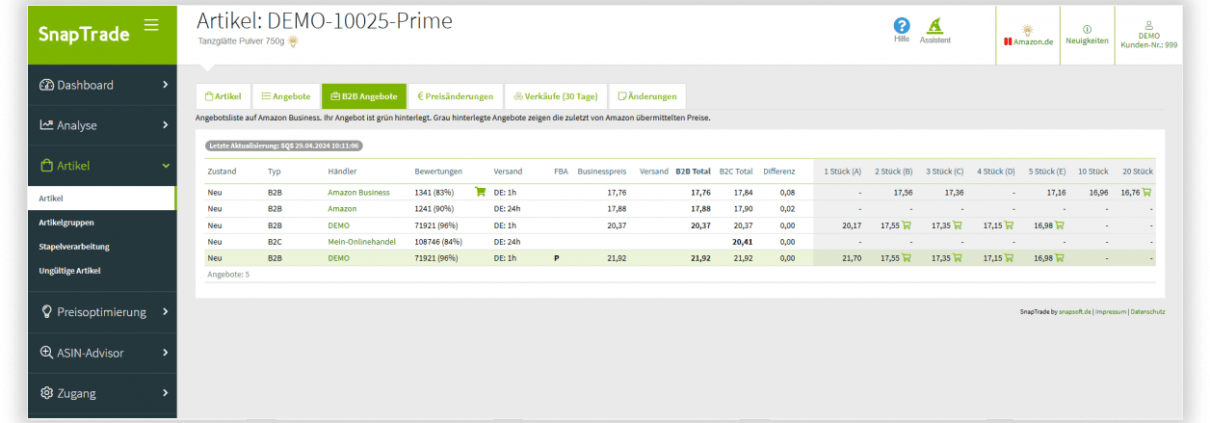
Task: Open Neuigkeiten info icon in header
Action: [x=1087, y=28]
